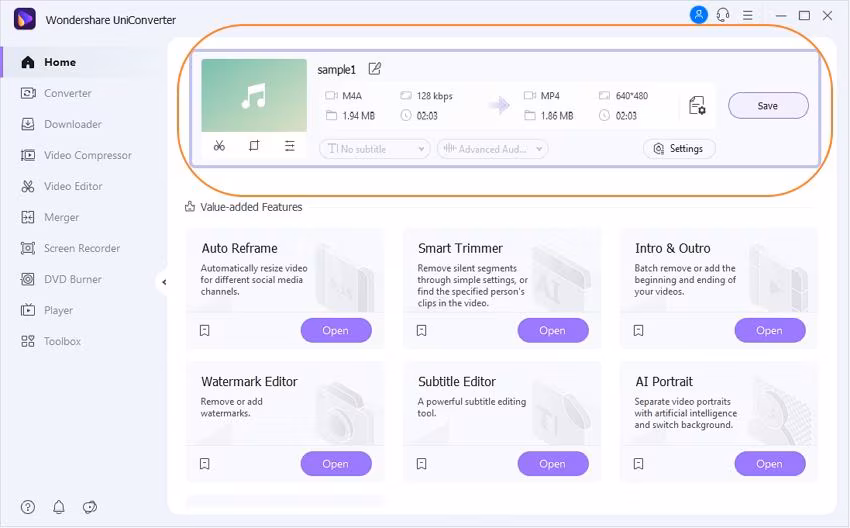
Task: Open the Auto Reframe tool
Action: [336, 330]
